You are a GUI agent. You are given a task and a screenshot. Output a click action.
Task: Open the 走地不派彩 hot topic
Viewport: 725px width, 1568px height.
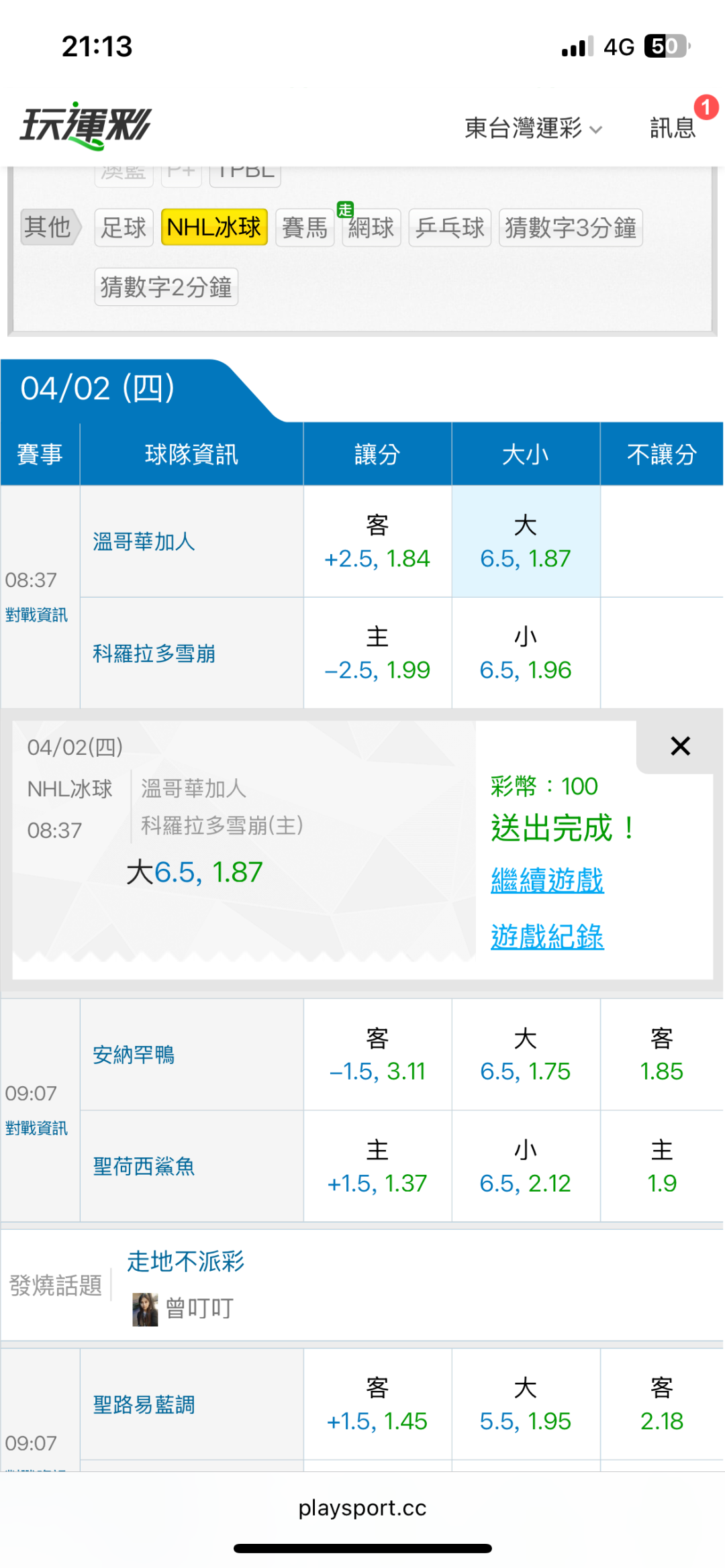pyautogui.click(x=186, y=1261)
